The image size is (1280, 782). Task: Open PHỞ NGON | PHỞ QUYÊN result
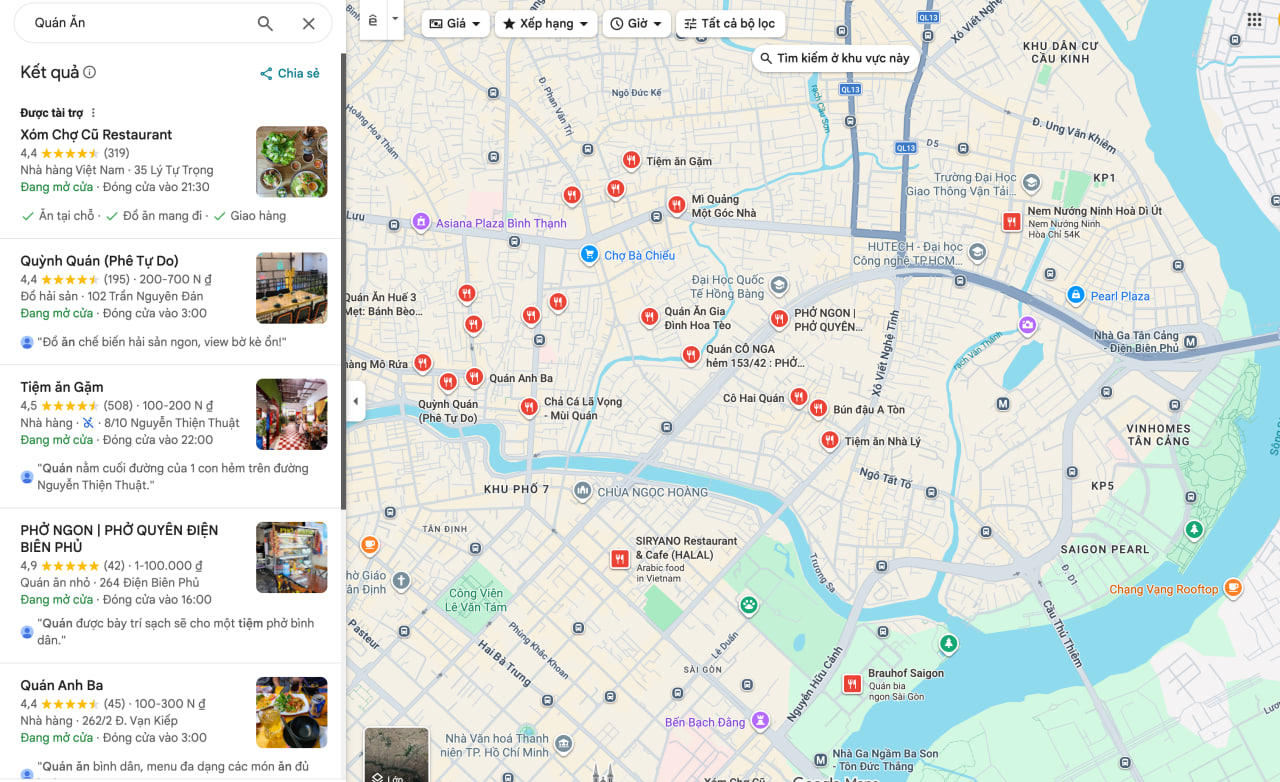tap(172, 585)
